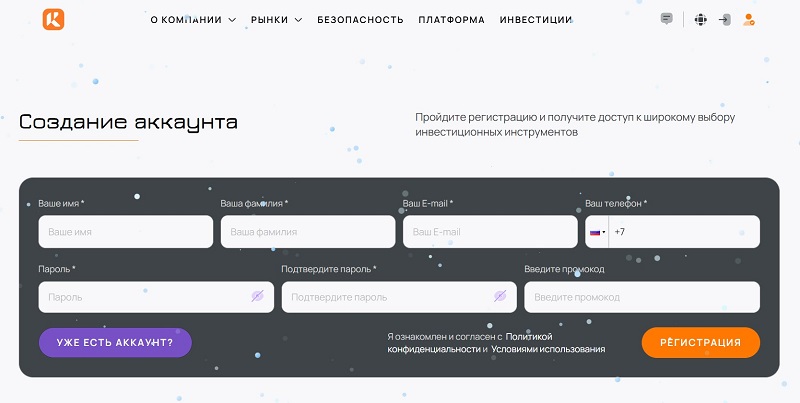
Task: Open the БЕЗОПАСНОСТЬ menu item
Action: click(x=360, y=20)
